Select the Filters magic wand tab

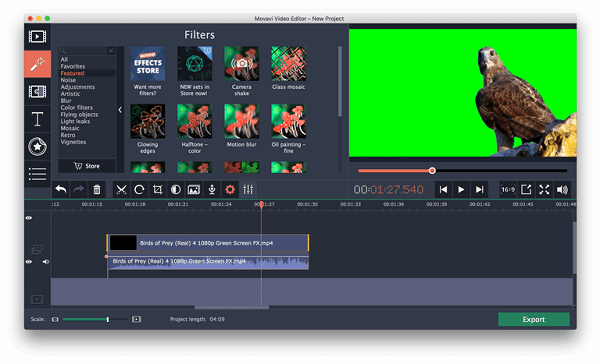[37, 64]
